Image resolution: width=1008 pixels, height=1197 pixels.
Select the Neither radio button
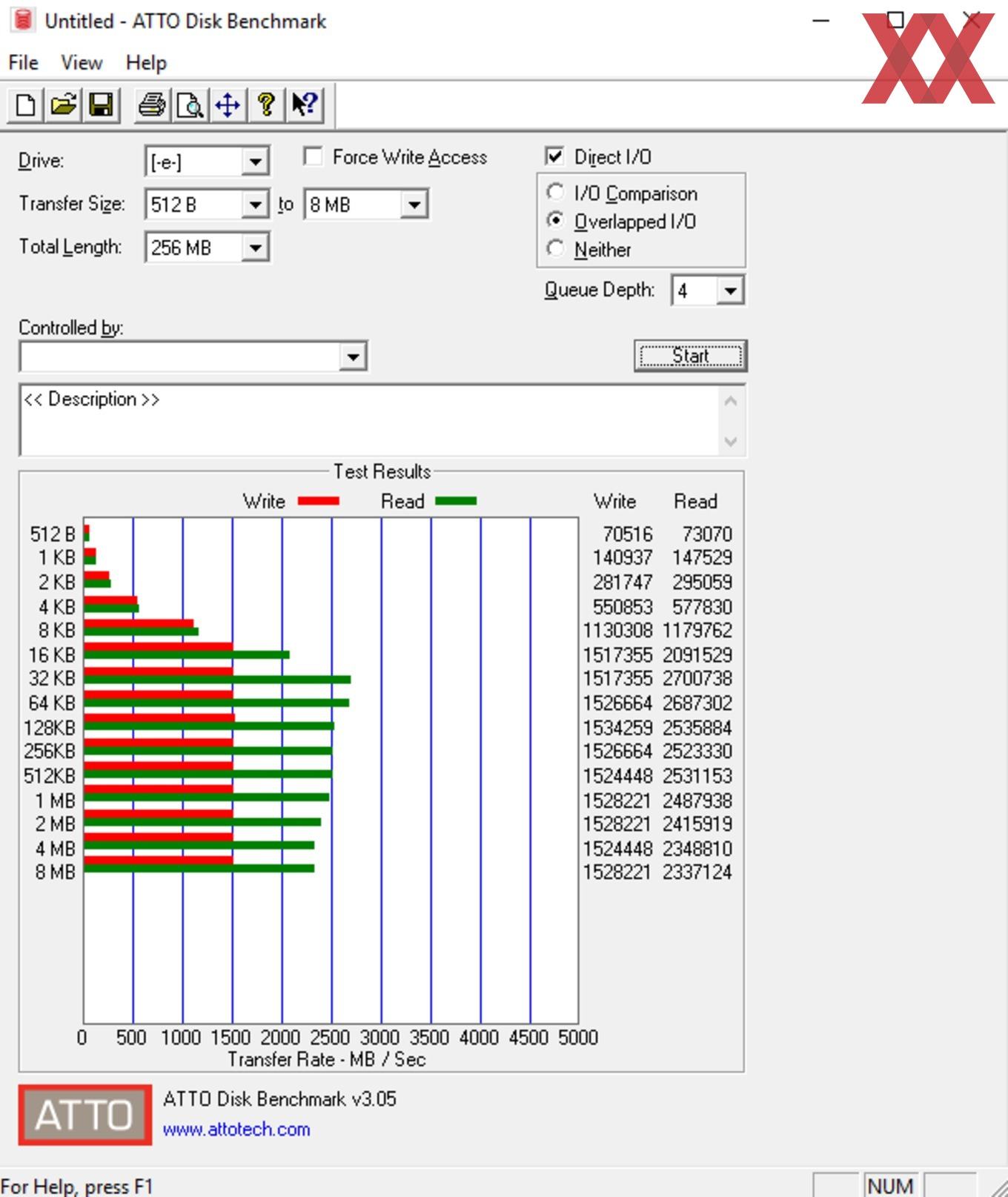(555, 248)
